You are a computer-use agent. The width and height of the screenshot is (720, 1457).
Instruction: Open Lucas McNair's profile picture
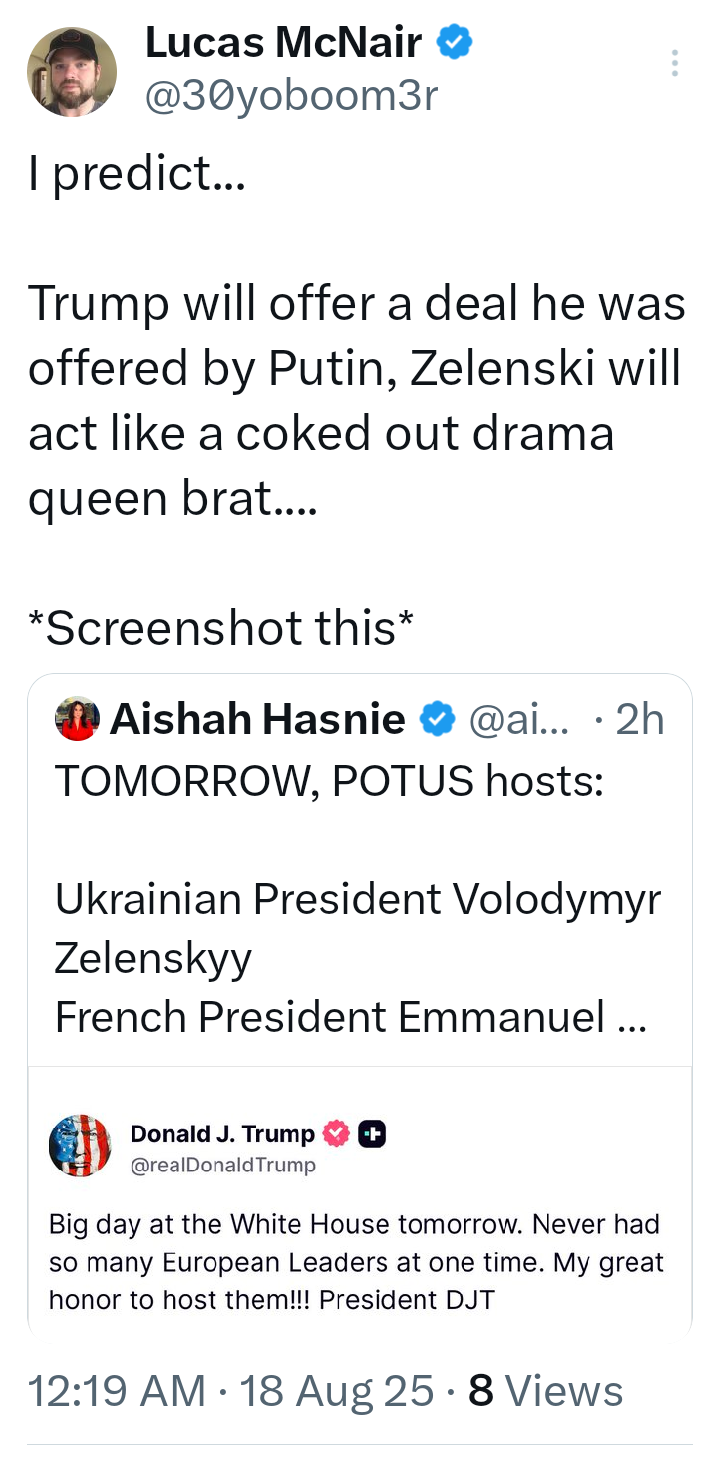pyautogui.click(x=71, y=71)
